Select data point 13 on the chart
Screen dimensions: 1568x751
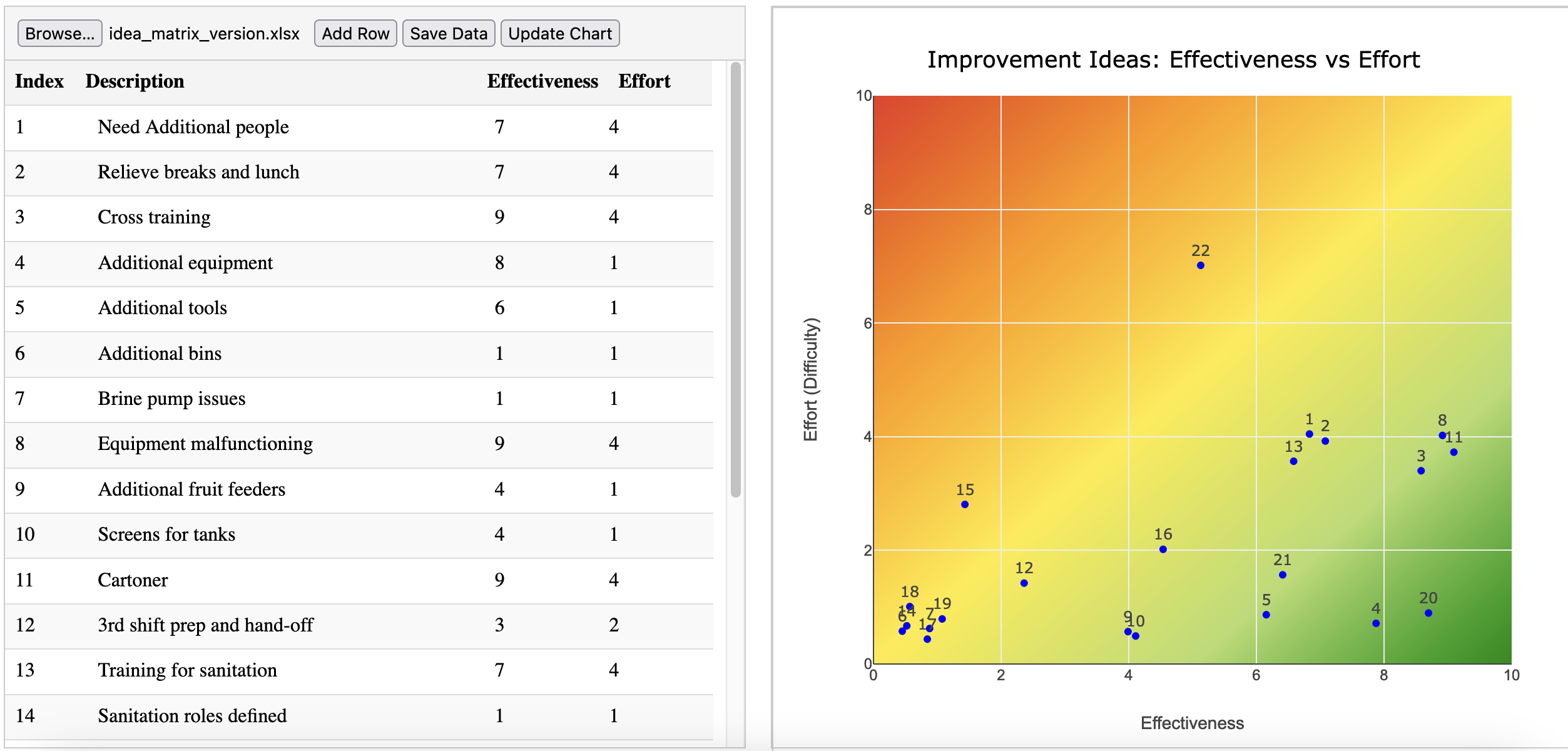1293,462
